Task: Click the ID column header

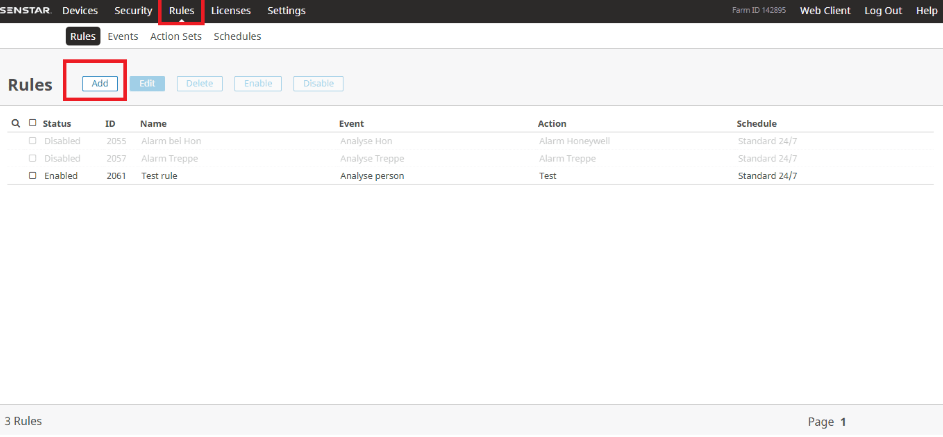Action: (x=110, y=124)
